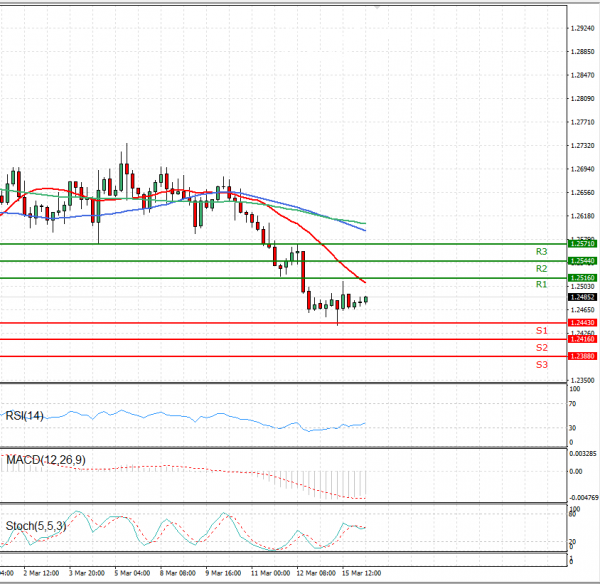This screenshot has width=600, height=584.
Task: Click the MACD 0.003285 scale label
Action: (x=583, y=454)
